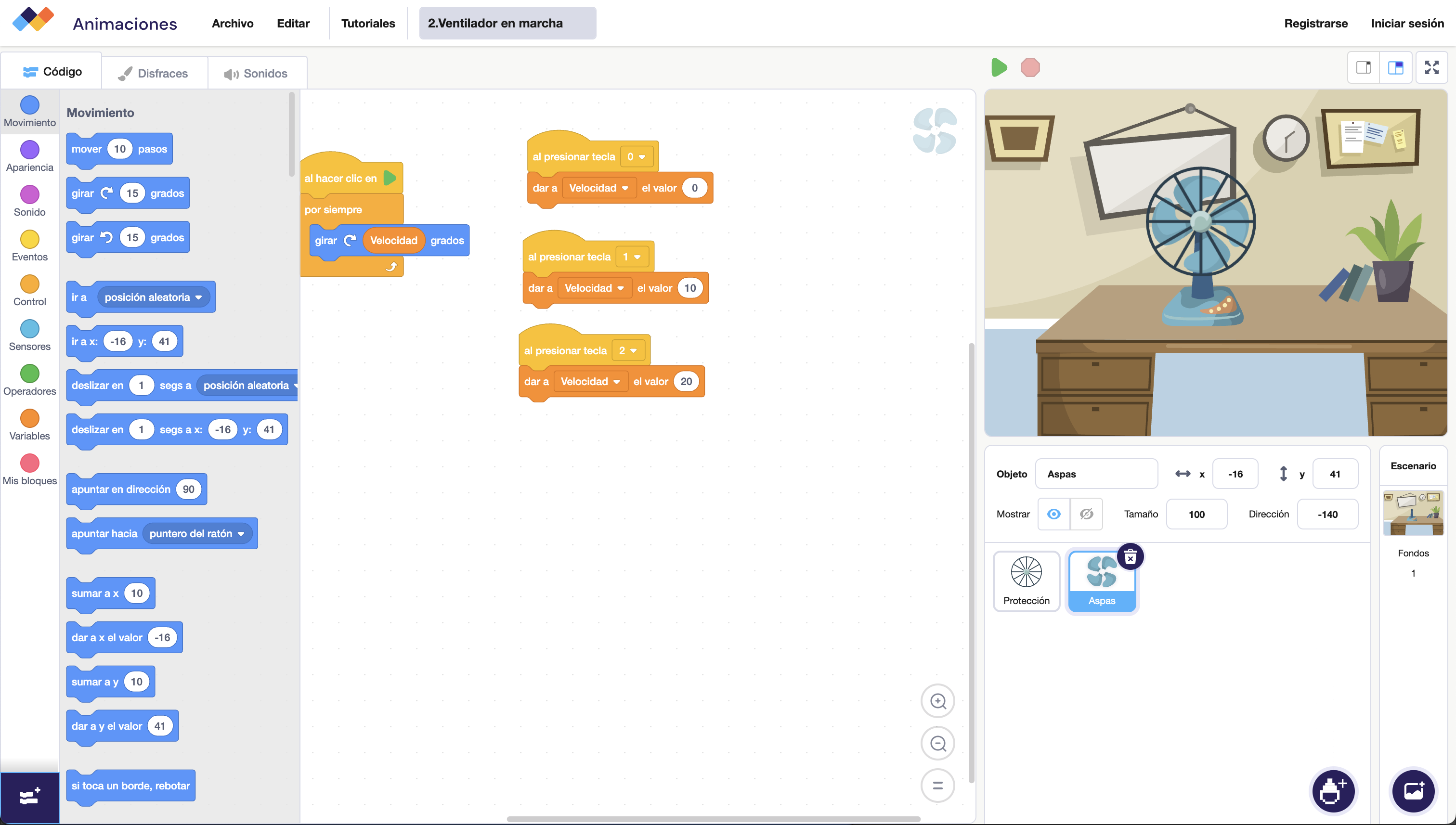Hide the sprite with crossed-eye icon
Screen dimensions: 1456x825
(x=1086, y=514)
